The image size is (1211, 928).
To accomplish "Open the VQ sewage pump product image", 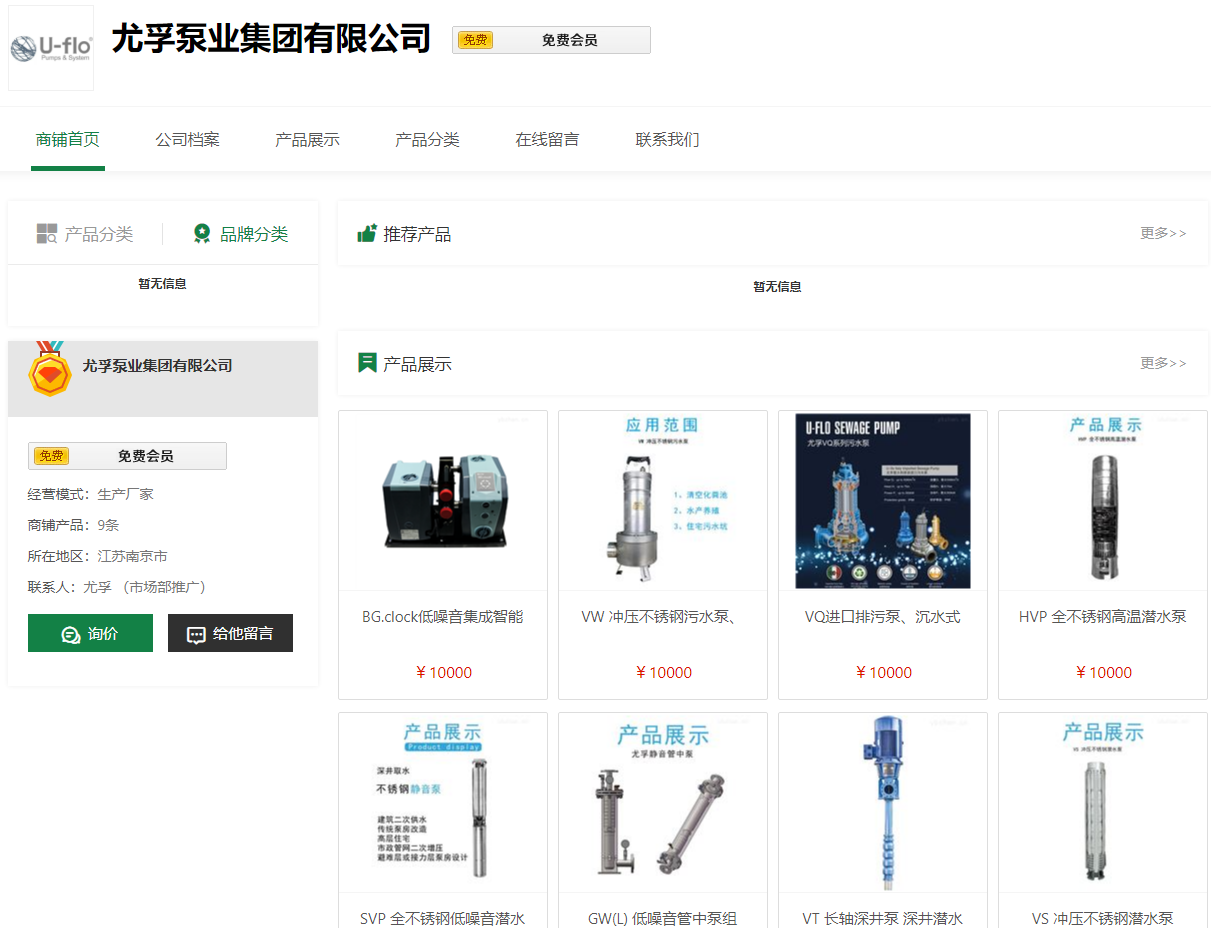I will click(883, 500).
